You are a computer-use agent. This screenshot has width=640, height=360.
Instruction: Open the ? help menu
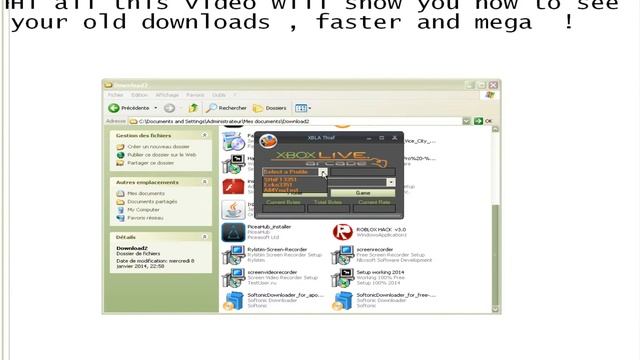tap(235, 95)
